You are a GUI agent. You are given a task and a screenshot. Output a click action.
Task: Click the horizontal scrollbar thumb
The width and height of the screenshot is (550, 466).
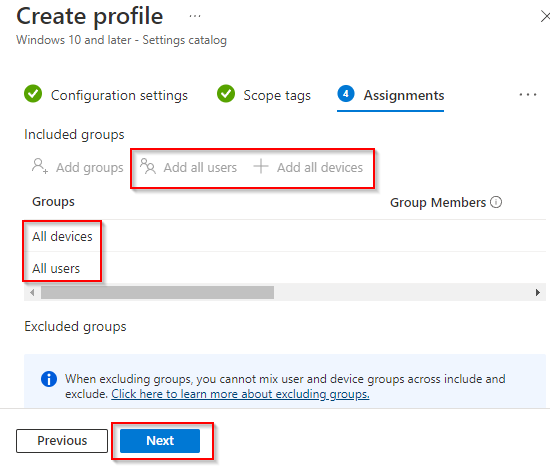click(157, 292)
